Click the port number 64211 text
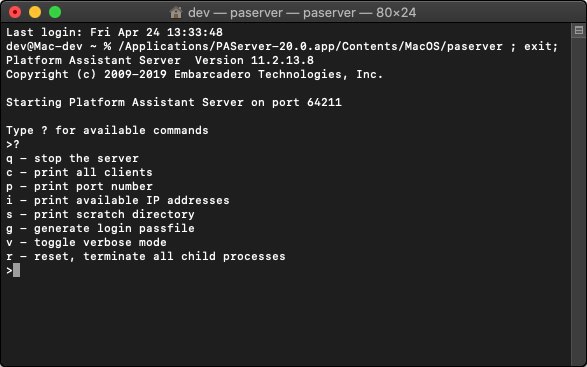 pos(324,102)
